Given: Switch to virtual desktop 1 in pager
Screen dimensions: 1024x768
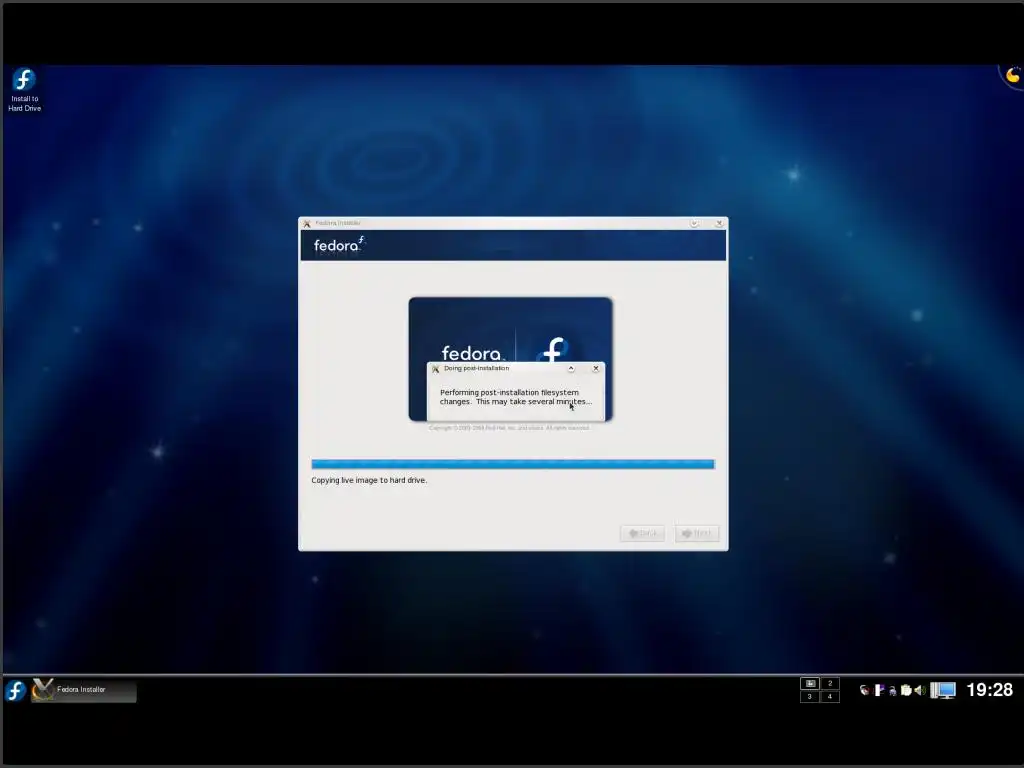Looking at the screenshot, I should click(810, 683).
